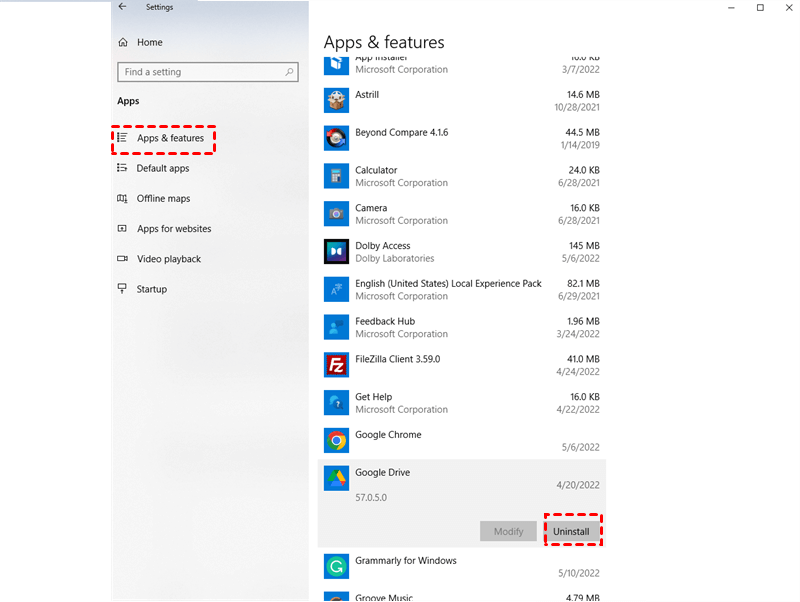Click the 41.0 MB size of FileZilla
The height and width of the screenshot is (602, 800).
(x=583, y=359)
